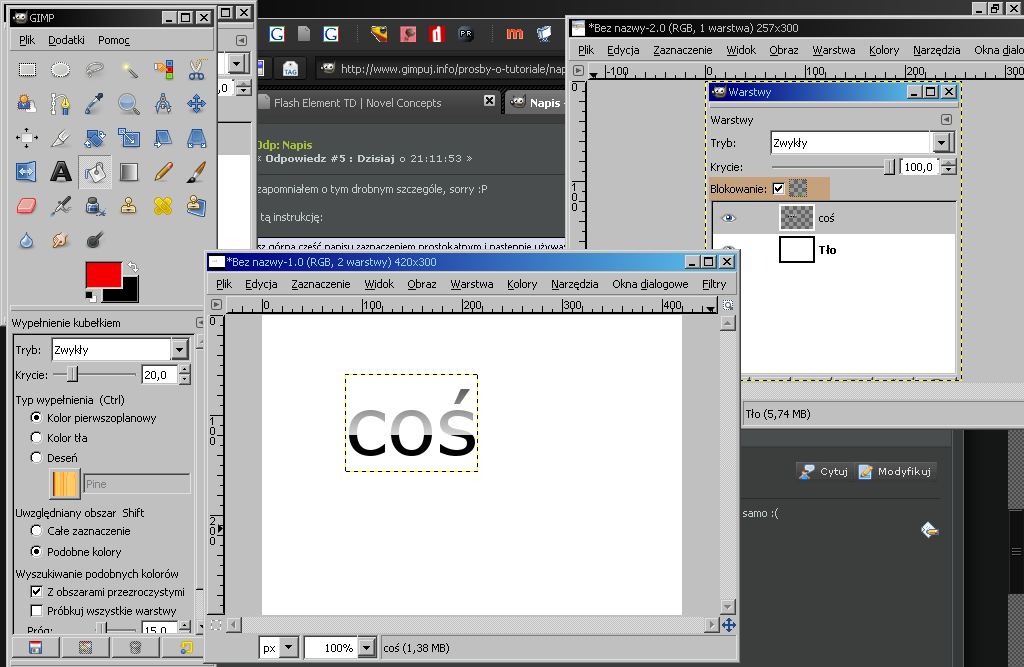
Task: Open the zoom percentage dropdown at 100%
Action: [x=366, y=648]
